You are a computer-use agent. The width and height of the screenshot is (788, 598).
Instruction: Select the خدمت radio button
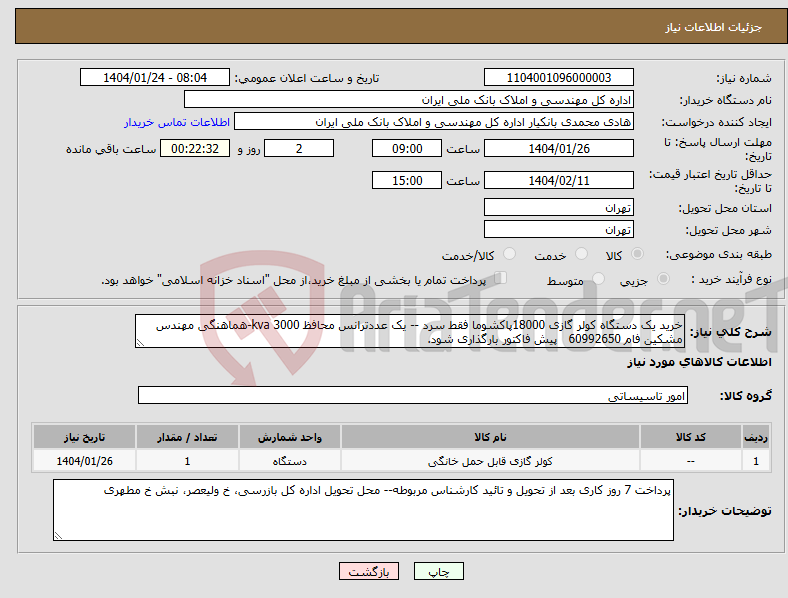[581, 254]
